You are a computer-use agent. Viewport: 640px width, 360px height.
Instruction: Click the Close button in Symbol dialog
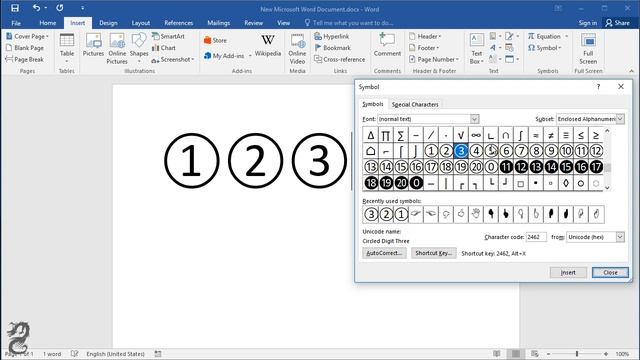610,272
